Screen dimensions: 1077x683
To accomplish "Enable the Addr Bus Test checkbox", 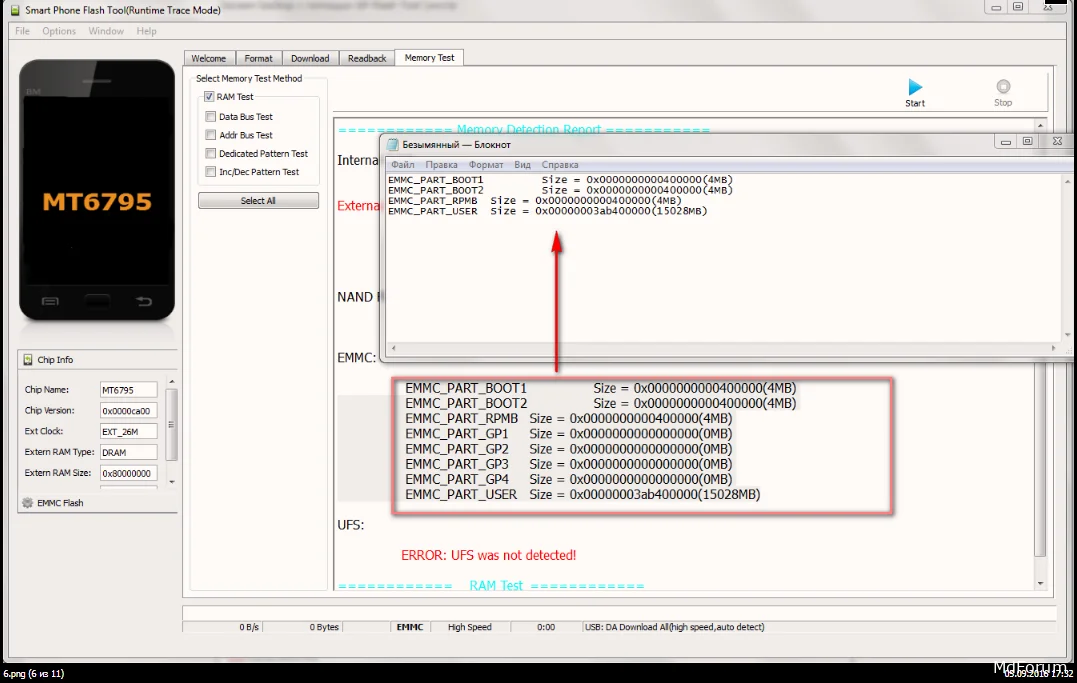I will (x=210, y=135).
